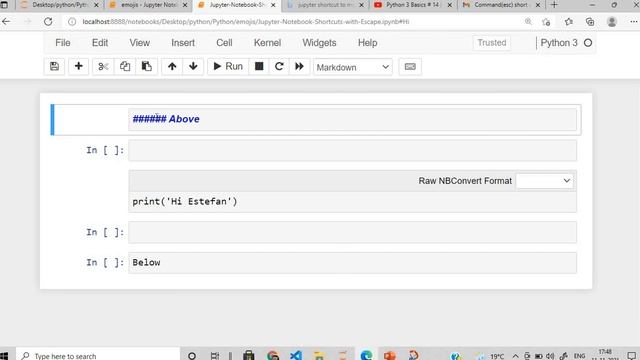Switch to Command(esc) short Gmail tab
Screen dimensions: 640x360
click(500, 5)
